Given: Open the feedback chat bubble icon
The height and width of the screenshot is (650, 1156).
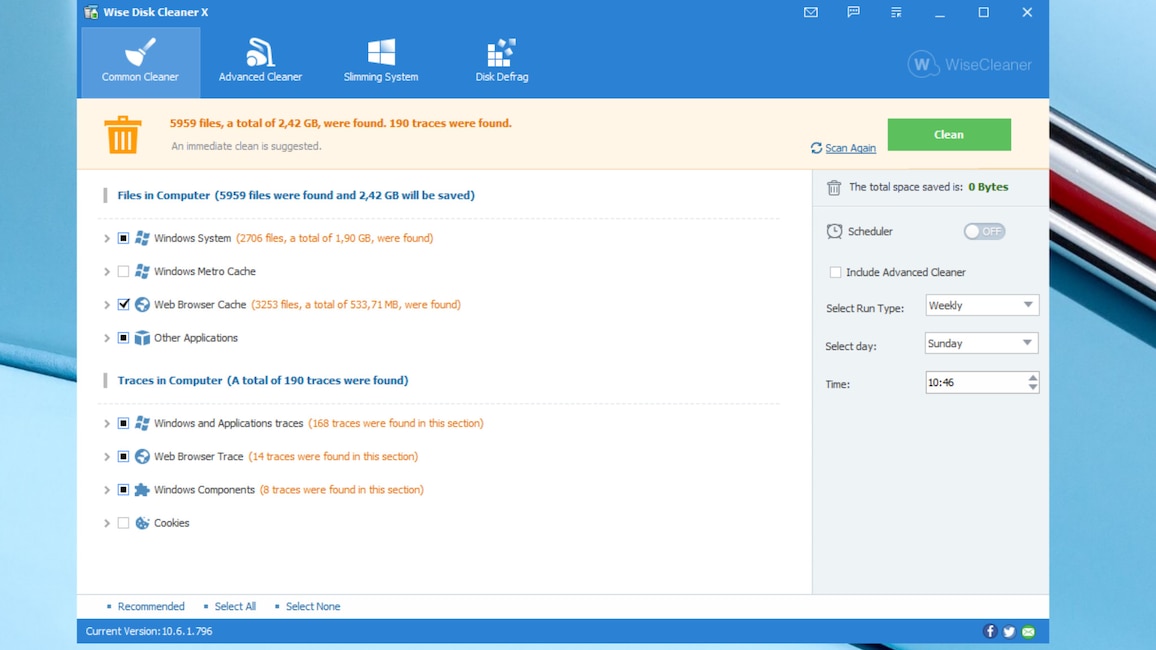Looking at the screenshot, I should point(853,13).
